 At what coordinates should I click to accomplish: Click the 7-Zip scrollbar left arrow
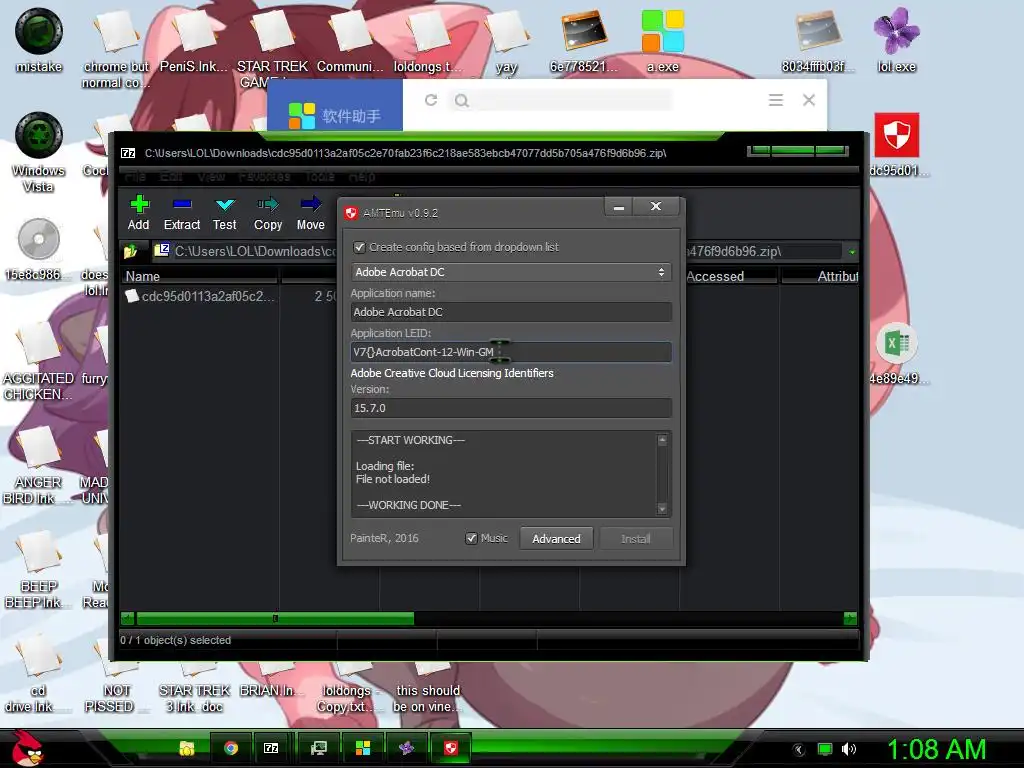pos(128,618)
